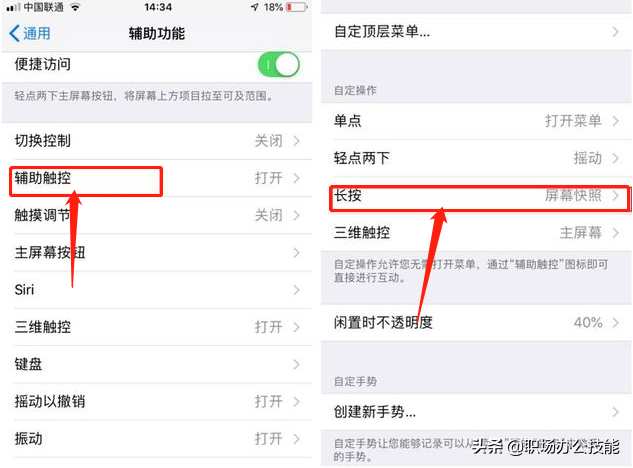Select the 长按 custom action row

(476, 195)
